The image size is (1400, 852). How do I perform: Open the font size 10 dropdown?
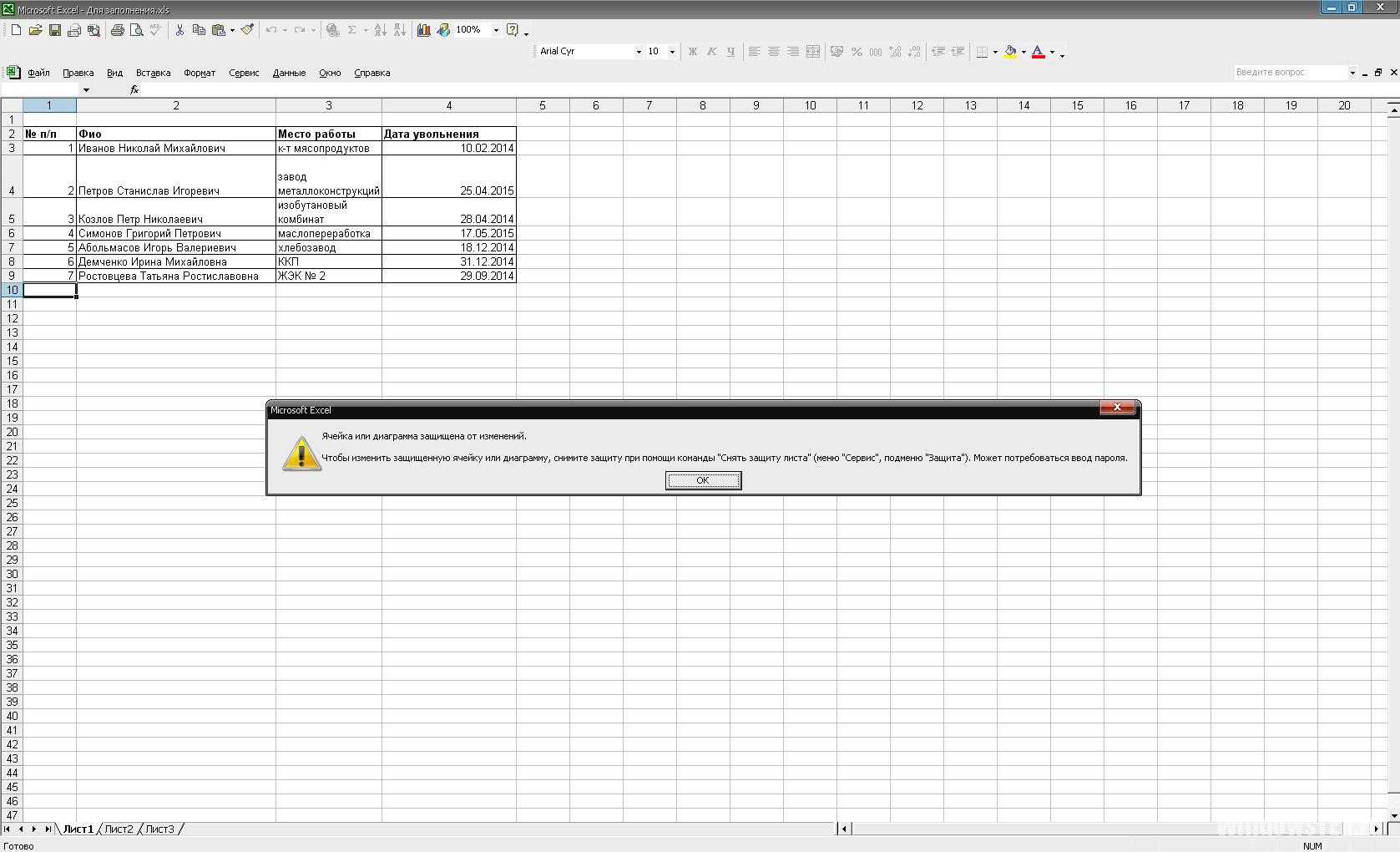672,52
